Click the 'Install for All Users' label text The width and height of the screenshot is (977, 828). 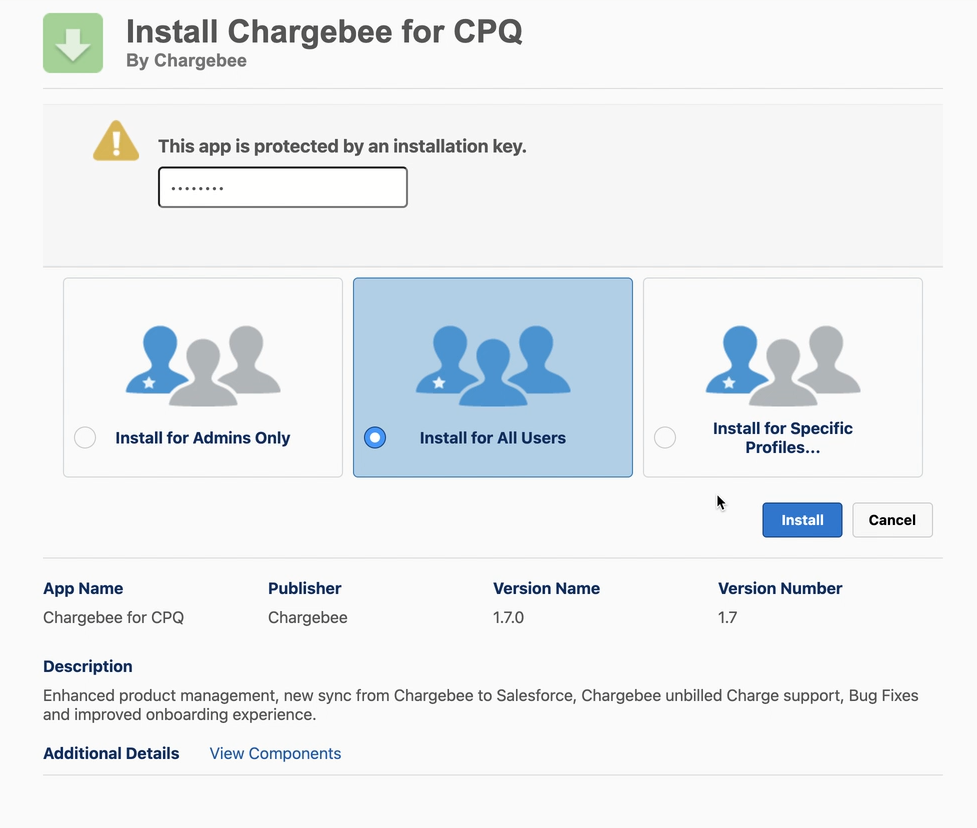[493, 438]
